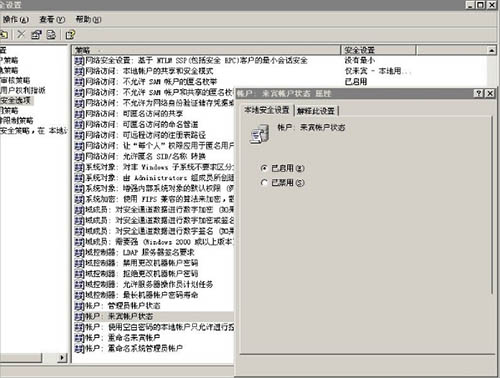
Task: Click the policy icon in the dialog
Action: [259, 134]
